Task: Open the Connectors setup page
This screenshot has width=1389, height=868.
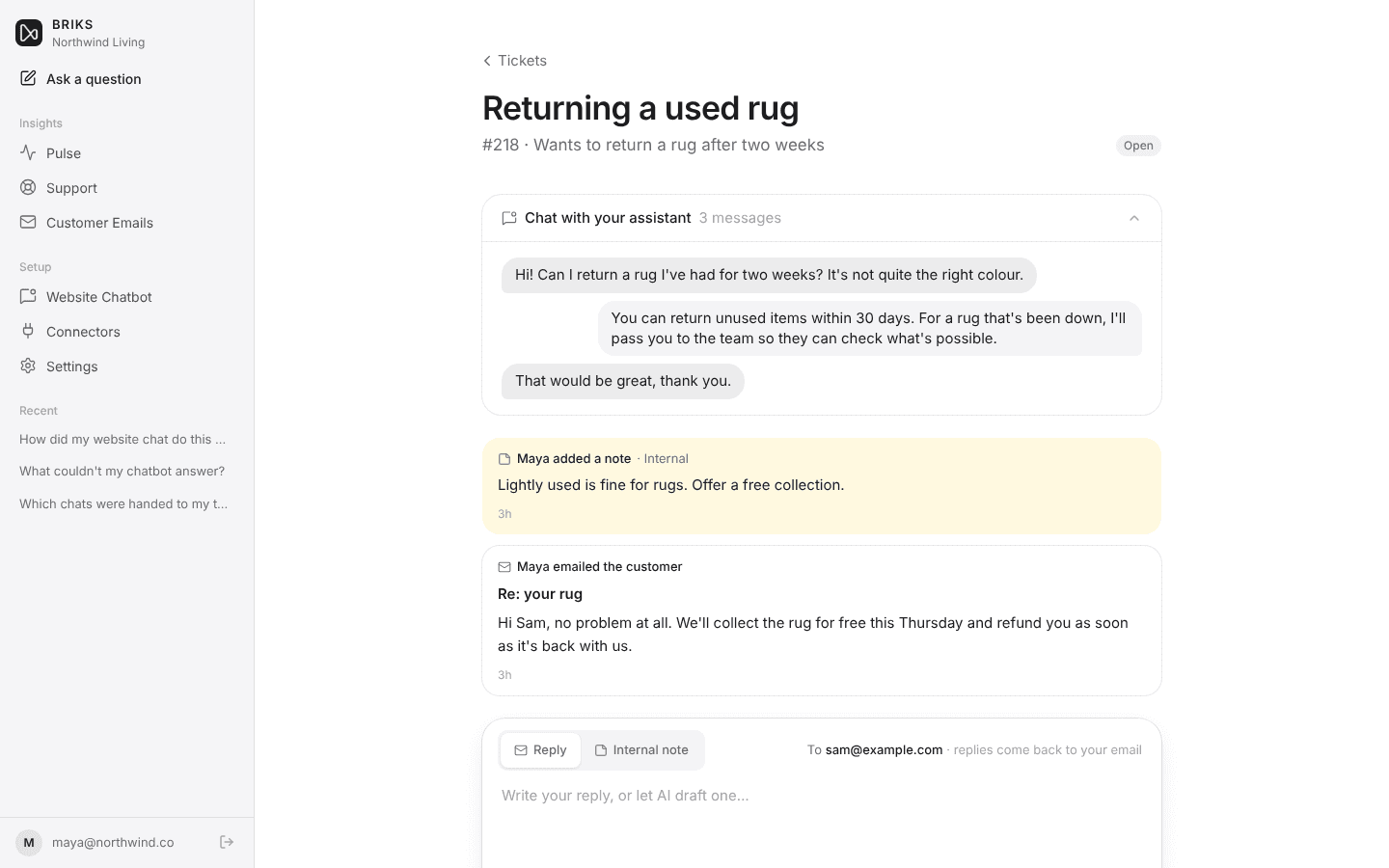Action: 127,331
